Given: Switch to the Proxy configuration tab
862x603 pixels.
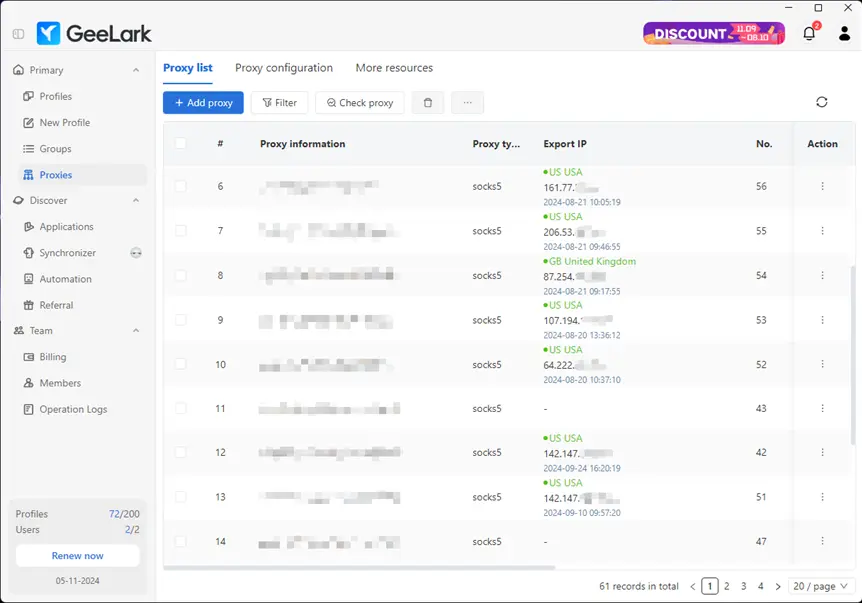Looking at the screenshot, I should 284,68.
